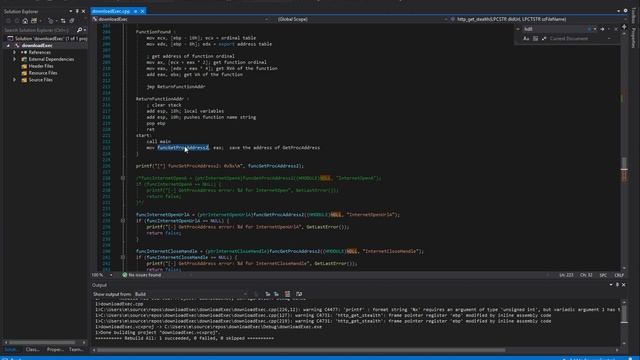This screenshot has width=640, height=360.
Task: Toggle Match whole word in Find box
Action: (x=535, y=39)
